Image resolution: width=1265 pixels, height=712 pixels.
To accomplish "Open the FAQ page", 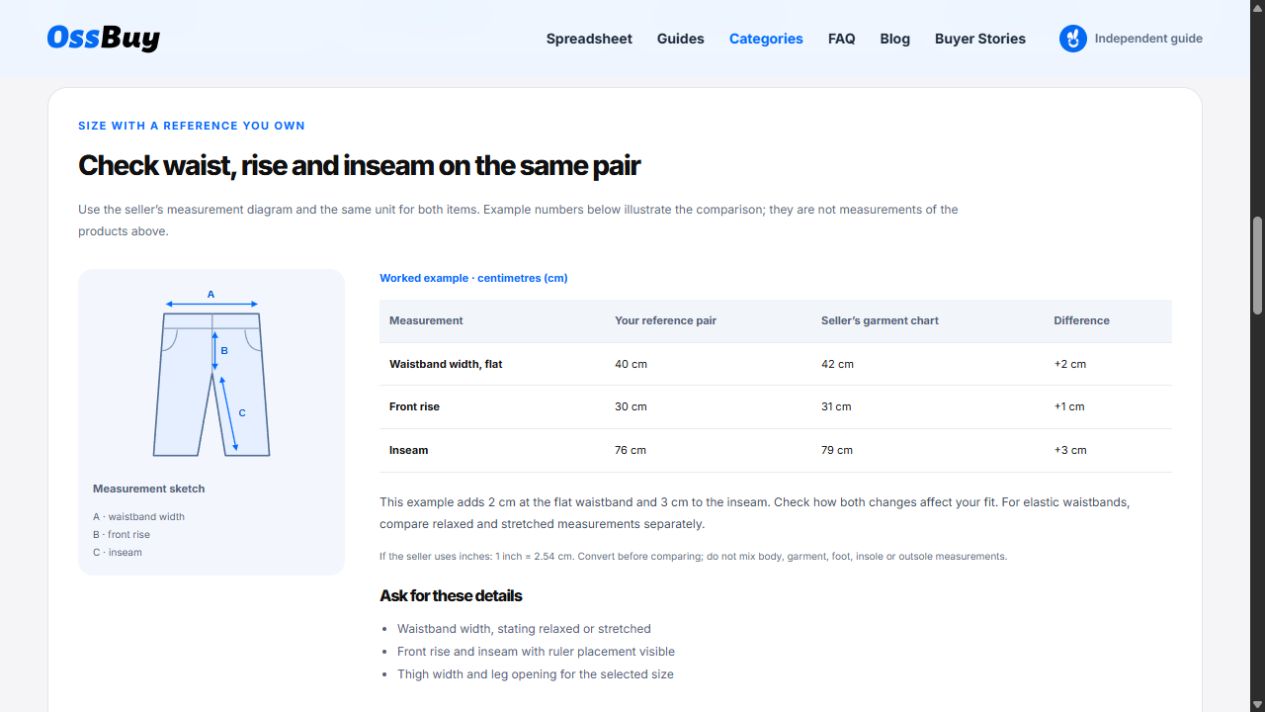I will 841,39.
